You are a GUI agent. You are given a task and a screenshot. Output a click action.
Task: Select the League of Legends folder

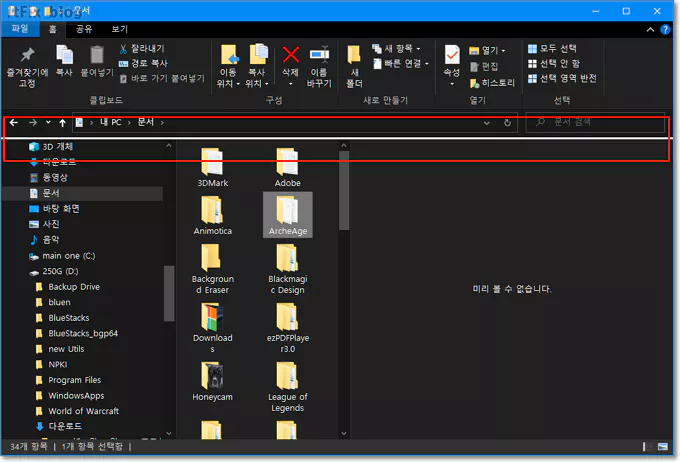[x=288, y=387]
